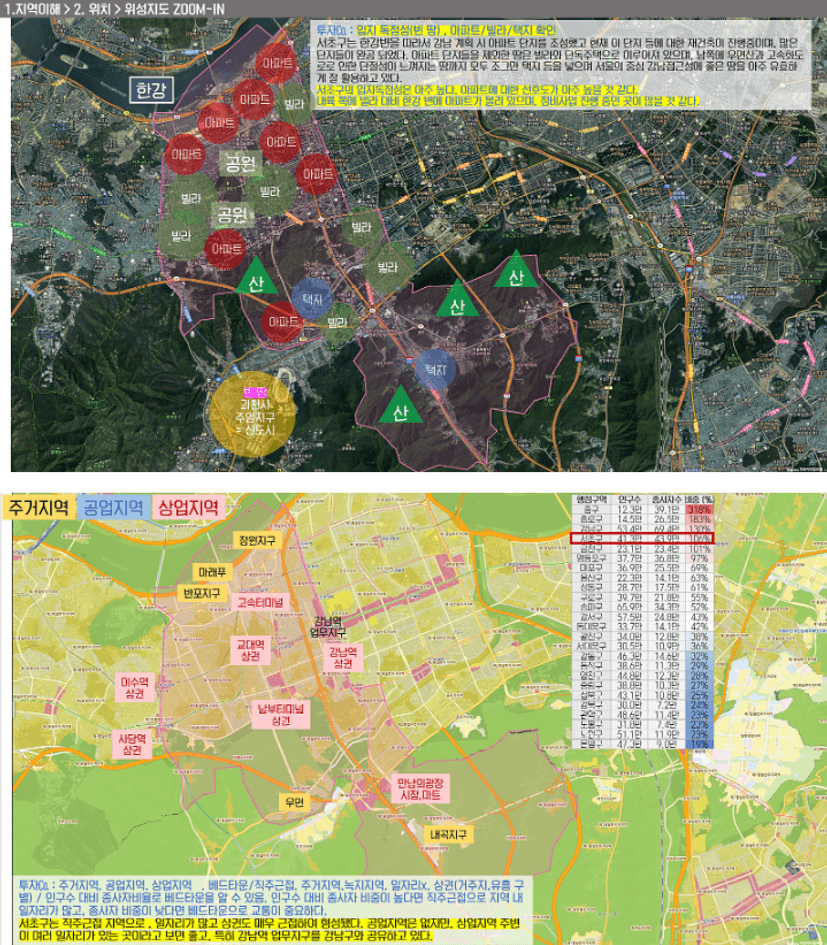Select the 만남의광장 시장,마트 label
Viewport: 827px width, 945px height.
(x=420, y=789)
